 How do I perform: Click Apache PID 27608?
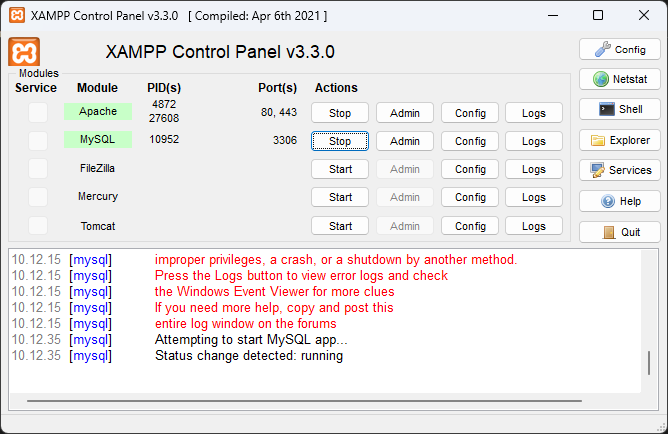(x=164, y=118)
